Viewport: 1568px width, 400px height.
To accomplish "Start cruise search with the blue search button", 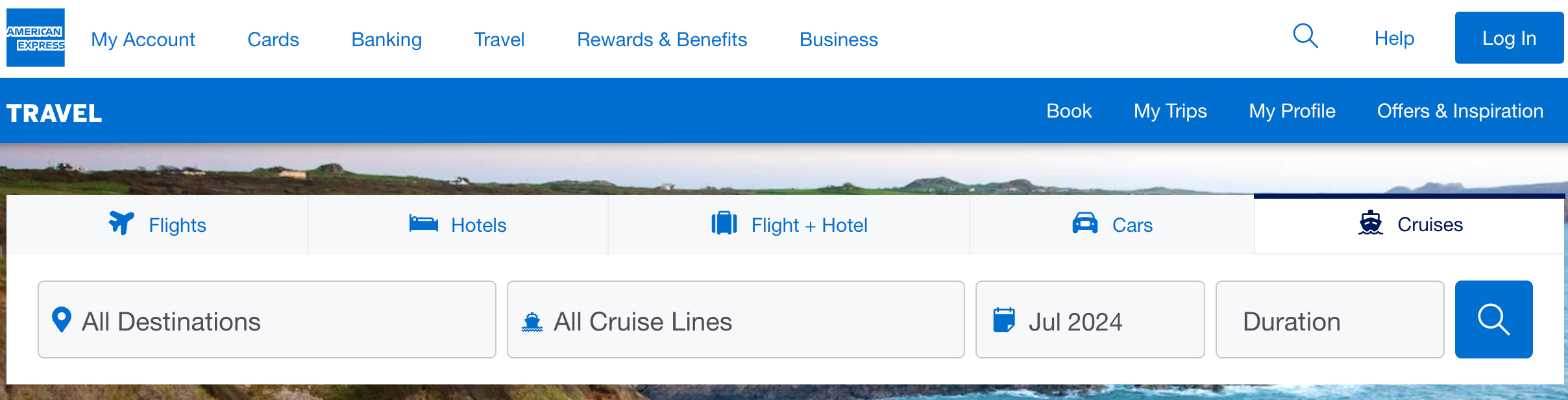I will pos(1494,319).
